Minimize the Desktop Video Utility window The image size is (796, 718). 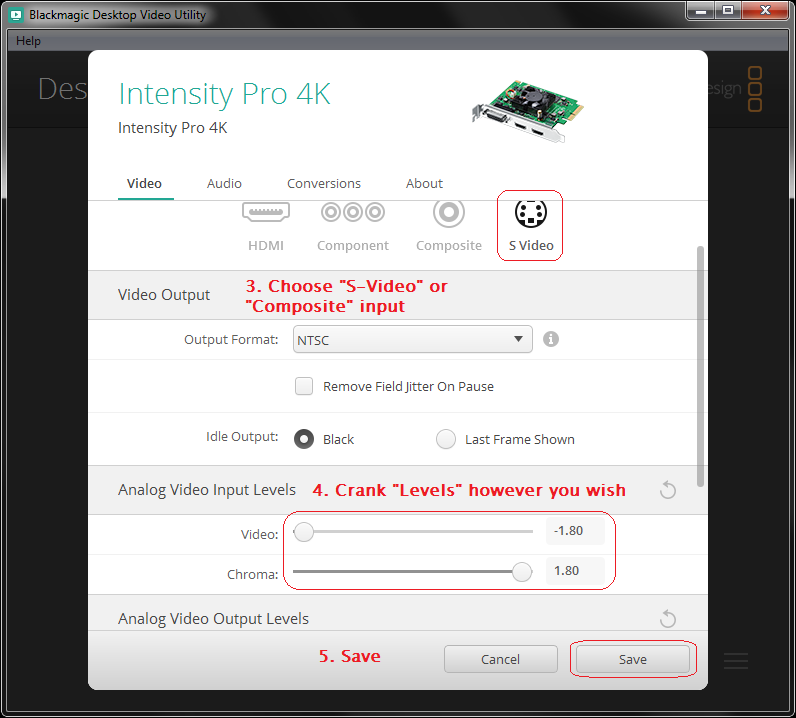click(701, 11)
